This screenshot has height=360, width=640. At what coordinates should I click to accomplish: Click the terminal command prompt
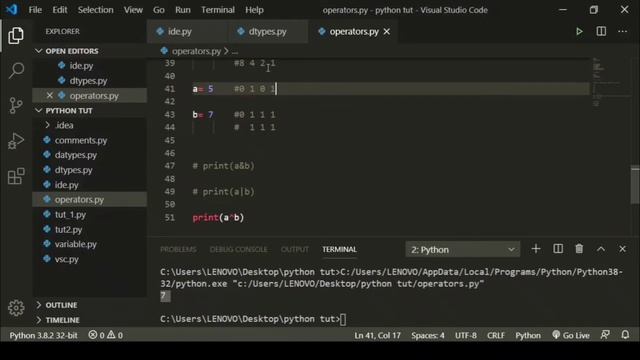pyautogui.click(x=253, y=319)
